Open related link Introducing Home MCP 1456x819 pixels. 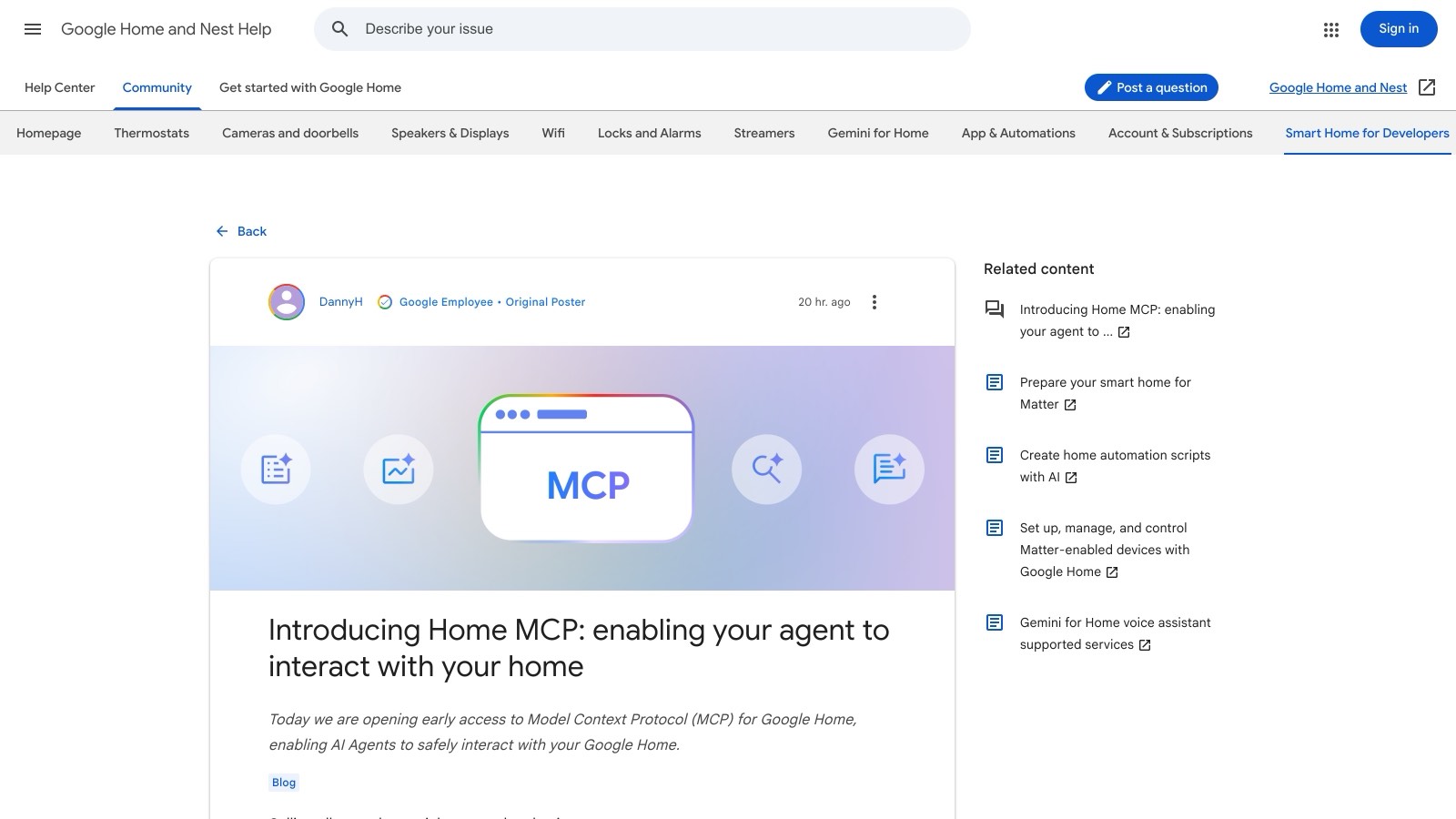(x=1117, y=320)
